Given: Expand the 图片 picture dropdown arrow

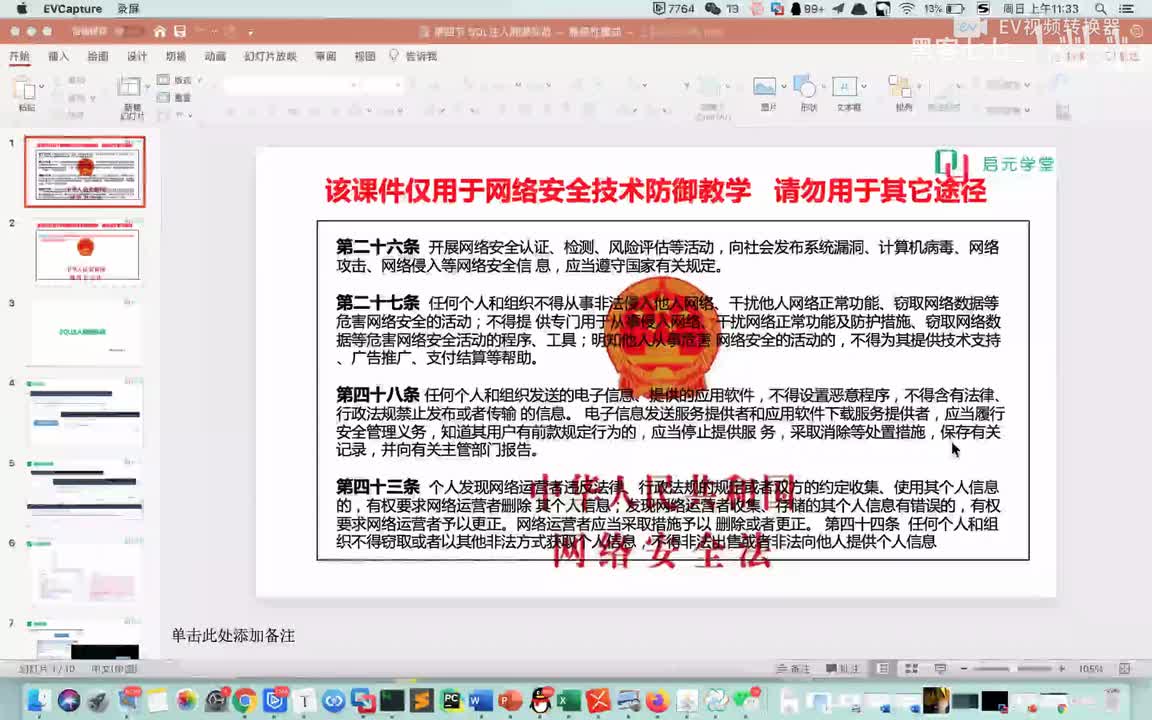Looking at the screenshot, I should pyautogui.click(x=783, y=87).
